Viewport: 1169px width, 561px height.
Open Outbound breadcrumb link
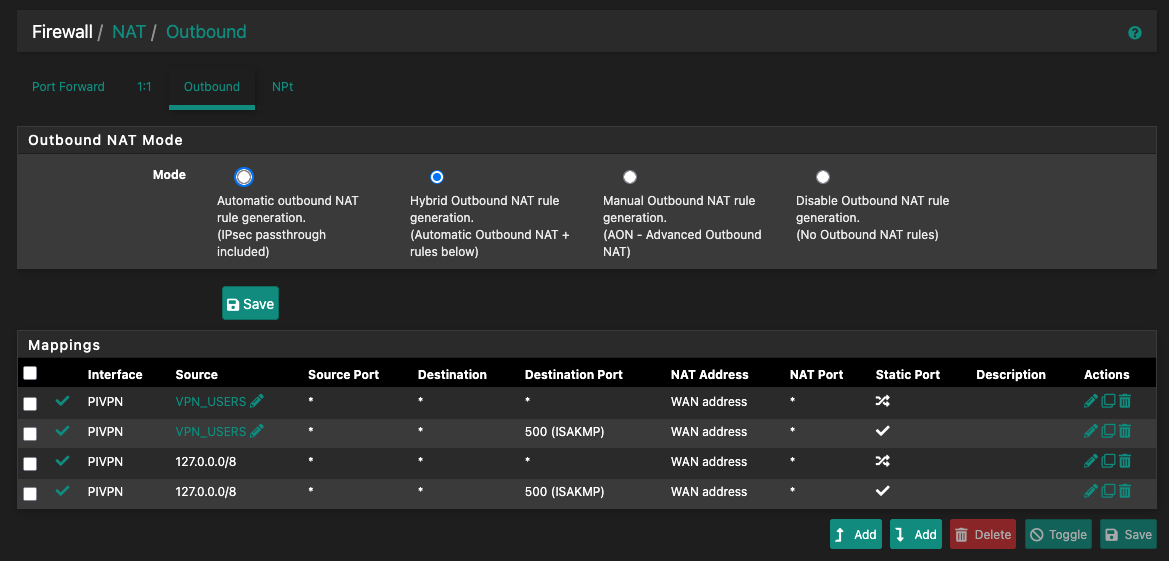[x=206, y=32]
